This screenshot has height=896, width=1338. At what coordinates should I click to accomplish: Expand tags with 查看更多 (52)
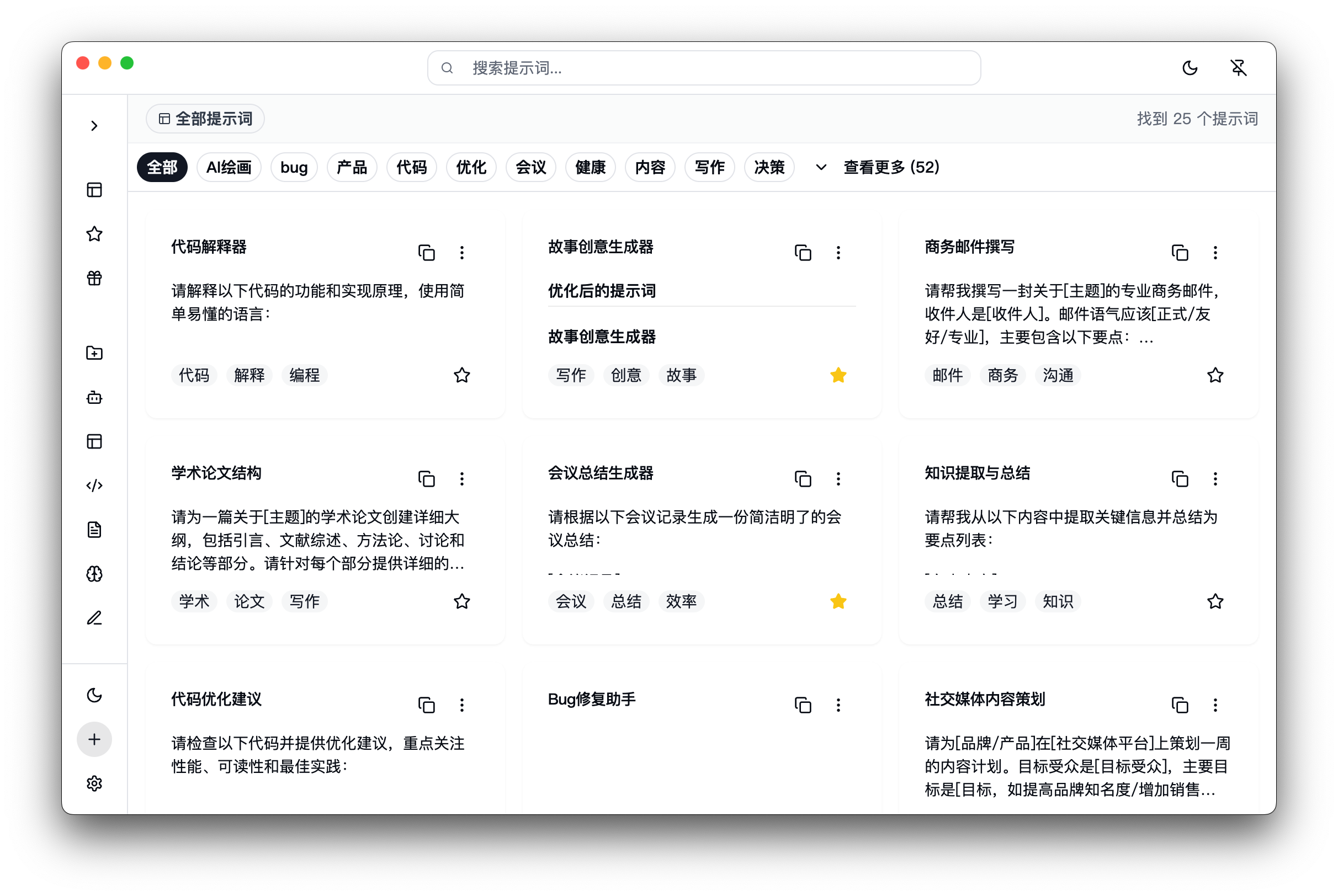[878, 167]
